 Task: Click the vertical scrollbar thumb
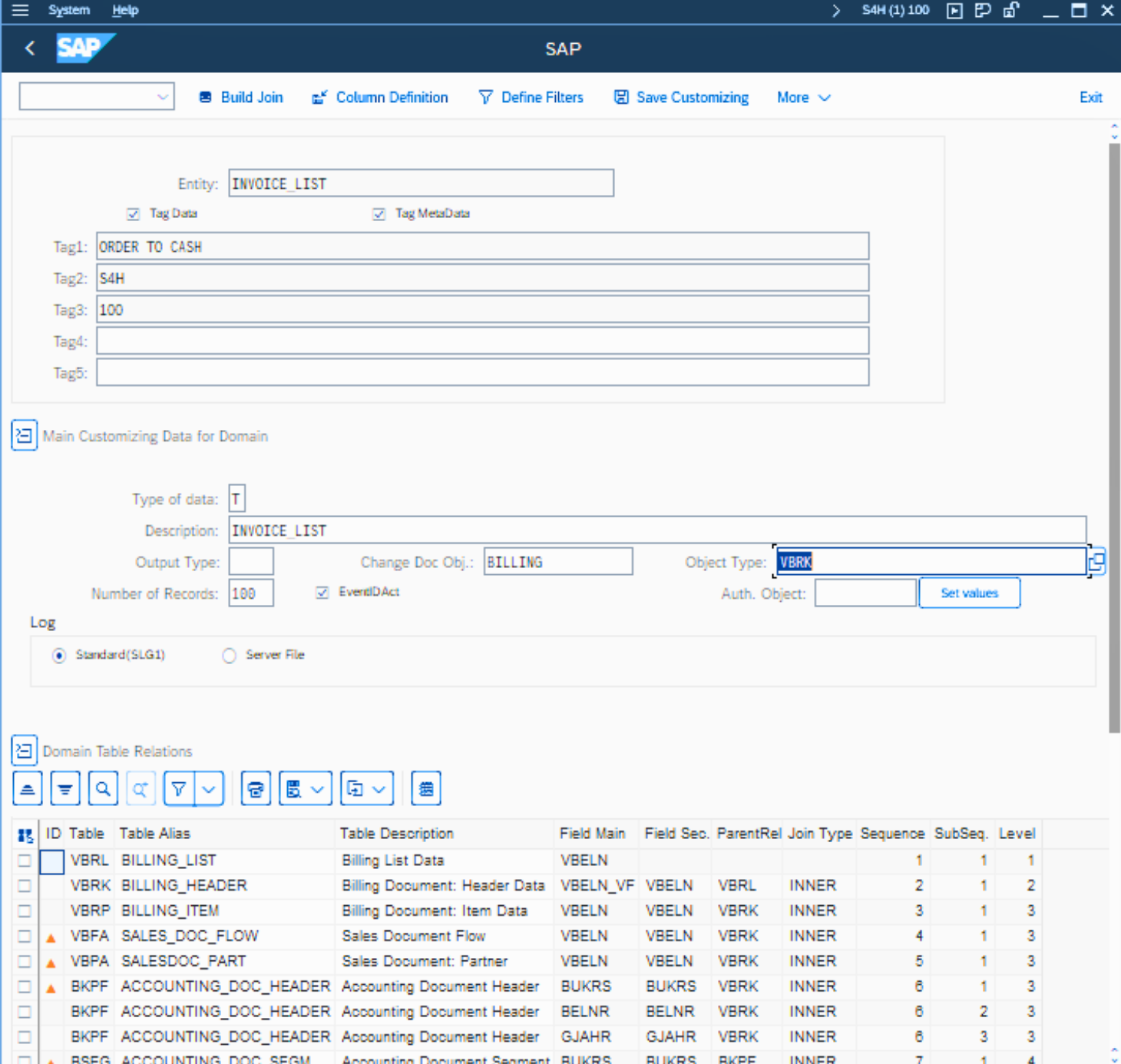click(x=1114, y=438)
